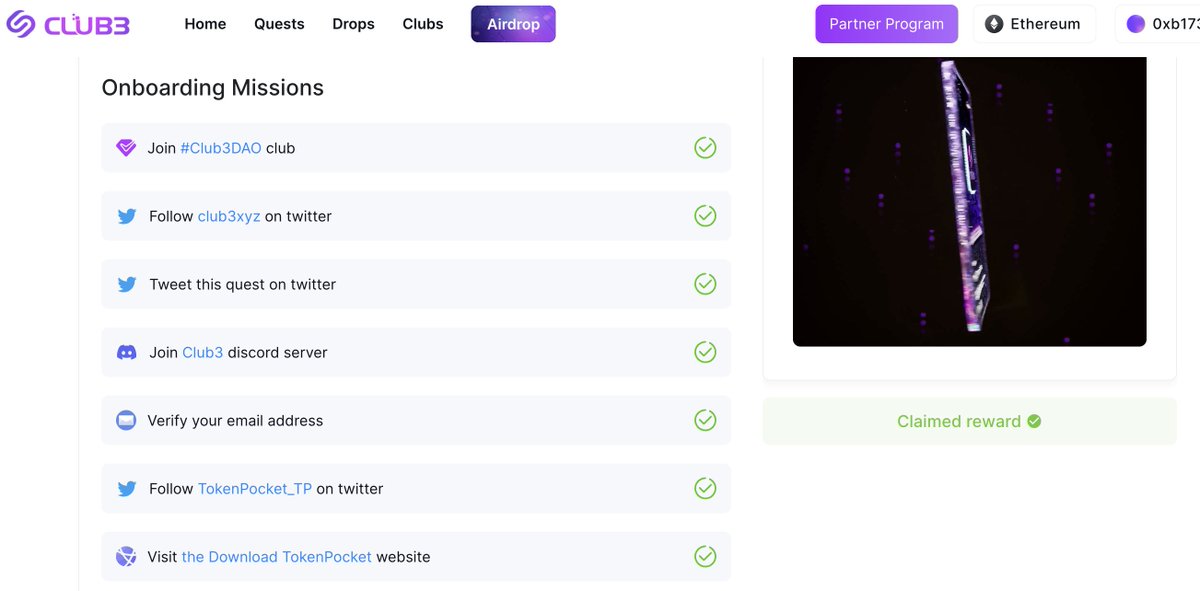Open the TokenPocket_TP Twitter link
1200x591 pixels.
(x=255, y=488)
